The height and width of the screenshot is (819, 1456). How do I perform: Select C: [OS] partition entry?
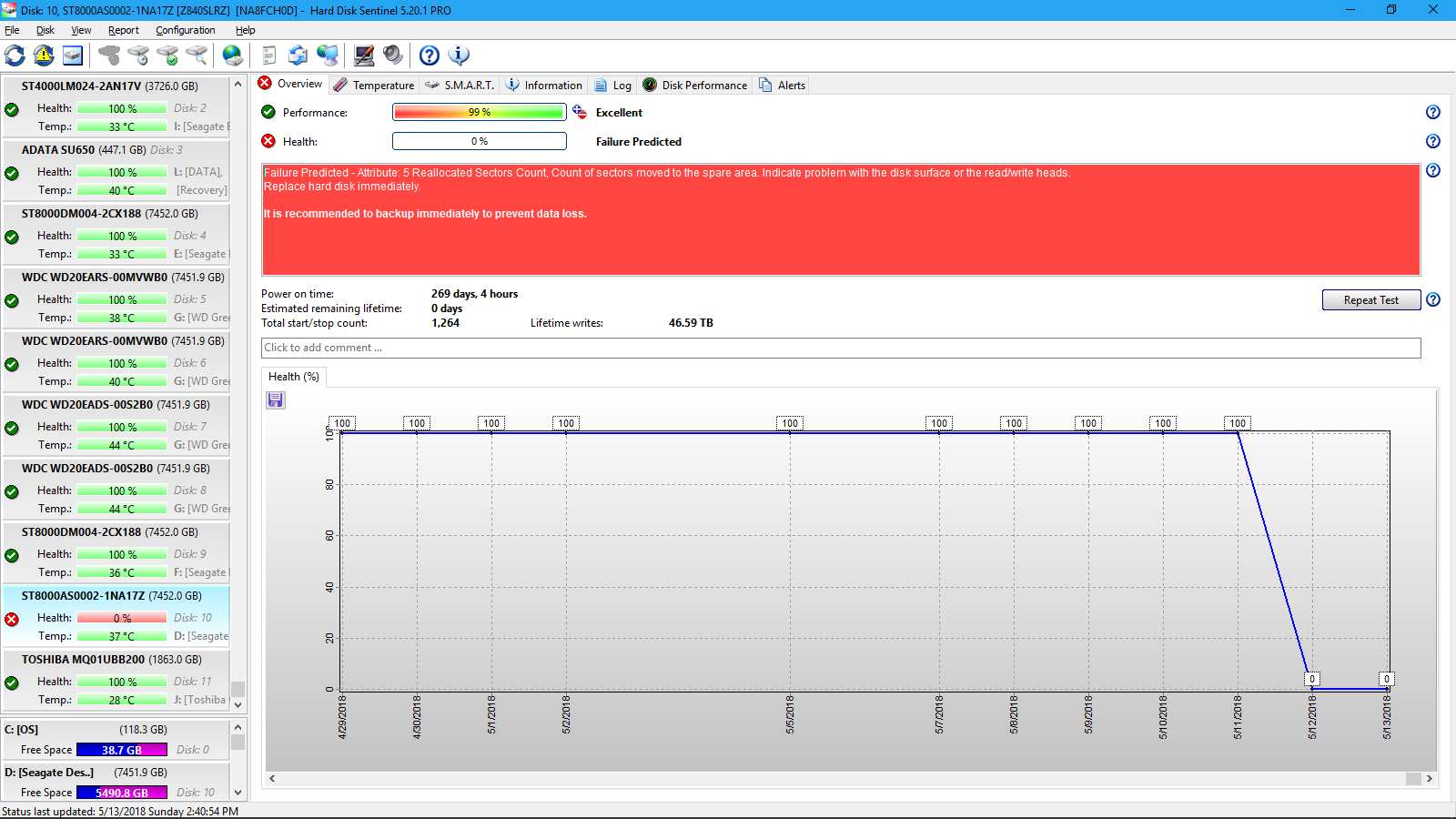[116, 740]
